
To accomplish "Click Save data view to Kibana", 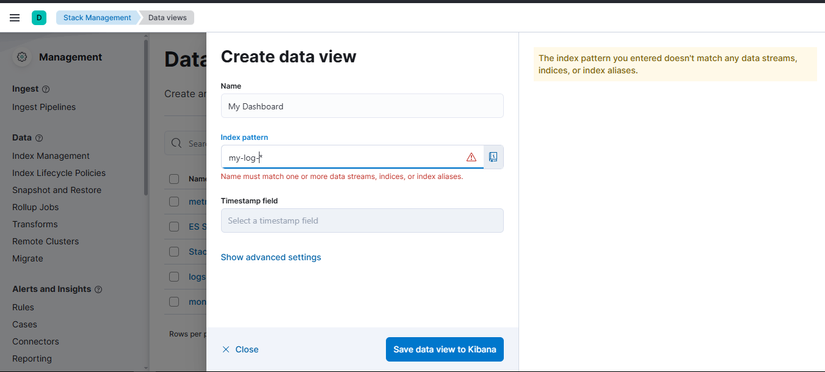I will click(x=445, y=349).
